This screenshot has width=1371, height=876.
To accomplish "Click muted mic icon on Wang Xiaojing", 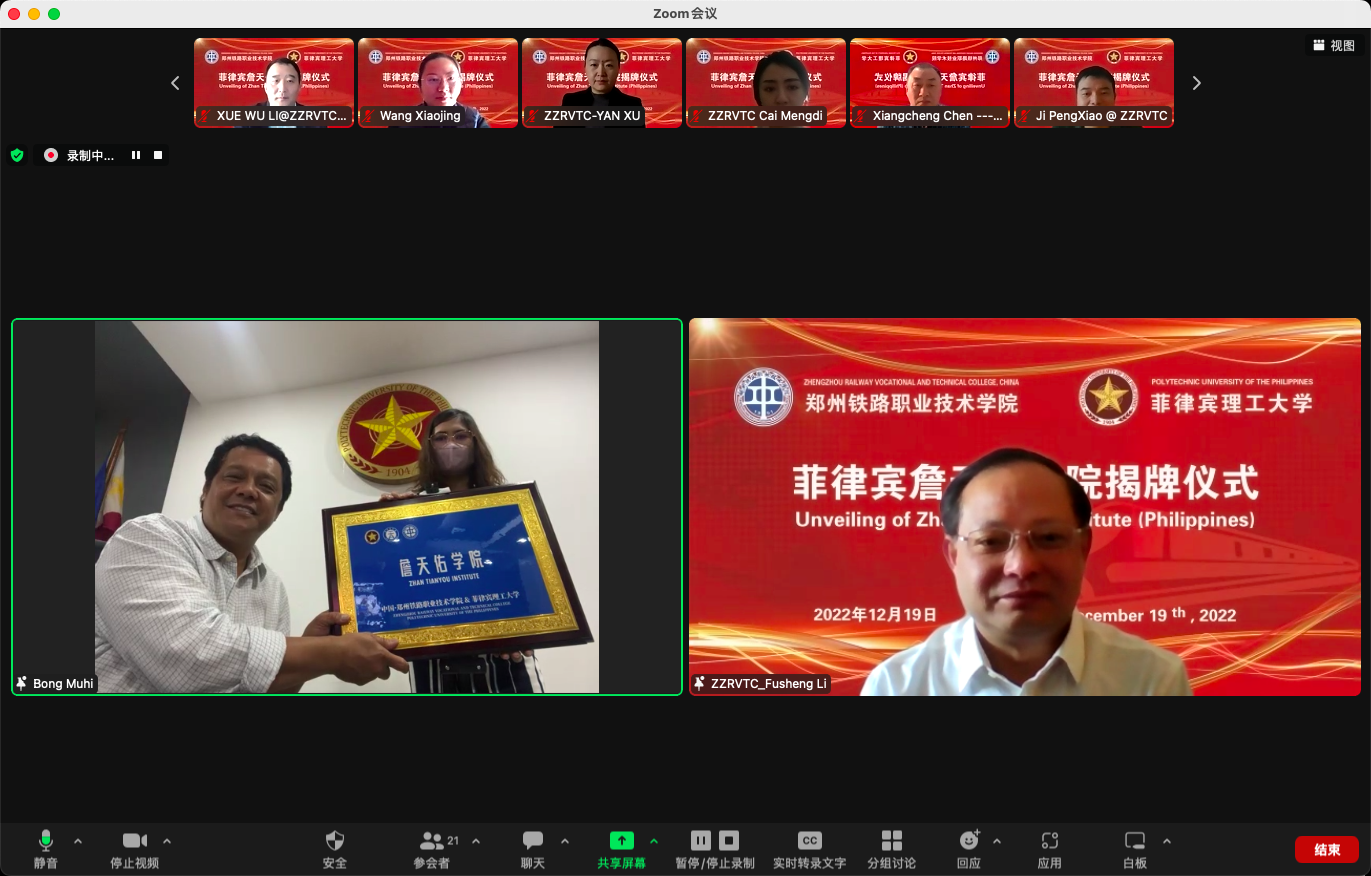I will point(368,116).
